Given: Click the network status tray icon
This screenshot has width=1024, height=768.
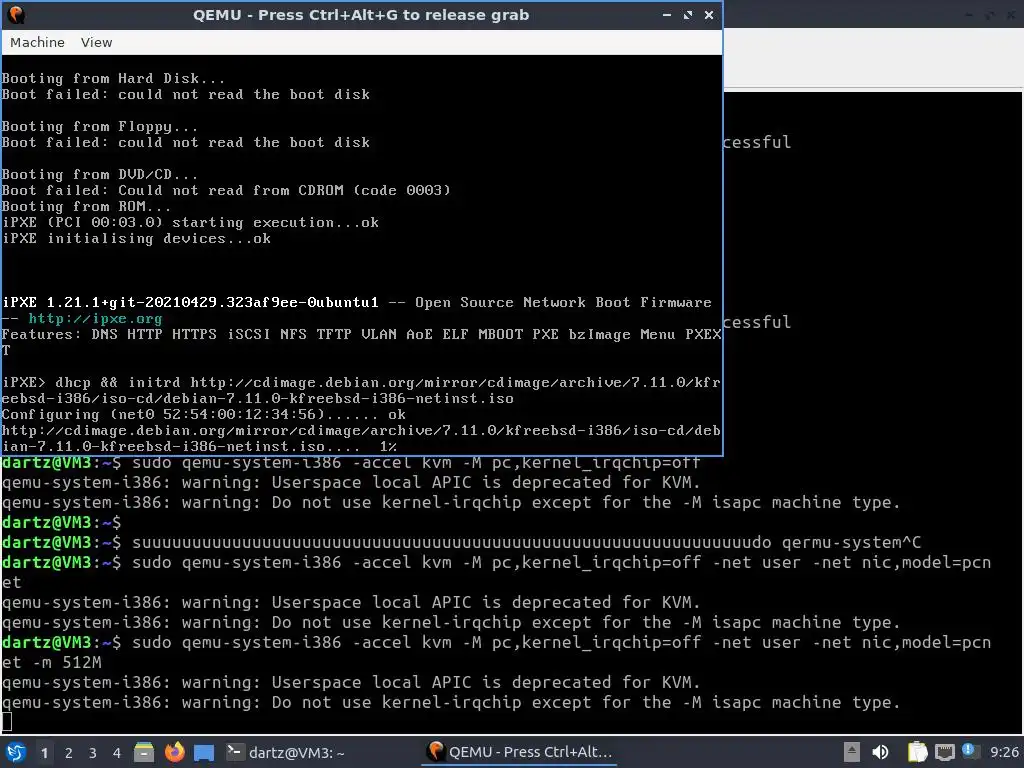Looking at the screenshot, I should 944,752.
